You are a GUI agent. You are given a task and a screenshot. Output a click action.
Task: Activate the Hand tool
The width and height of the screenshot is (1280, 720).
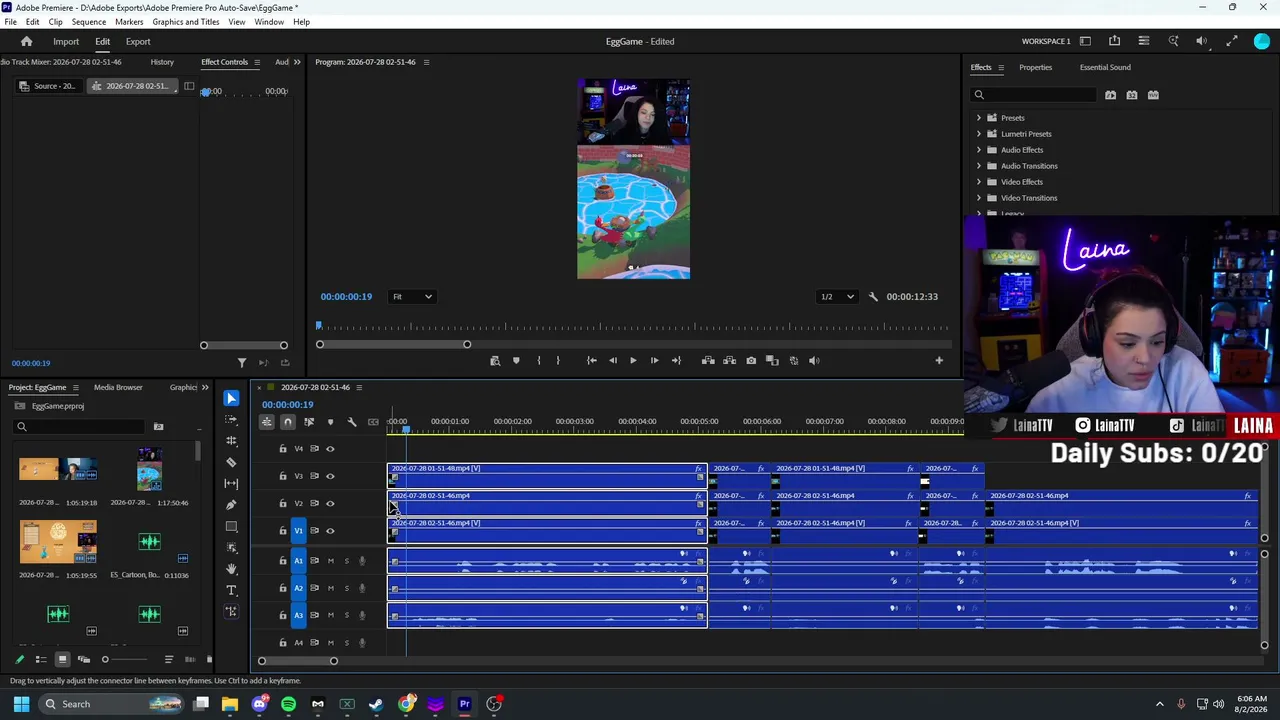coord(231,569)
